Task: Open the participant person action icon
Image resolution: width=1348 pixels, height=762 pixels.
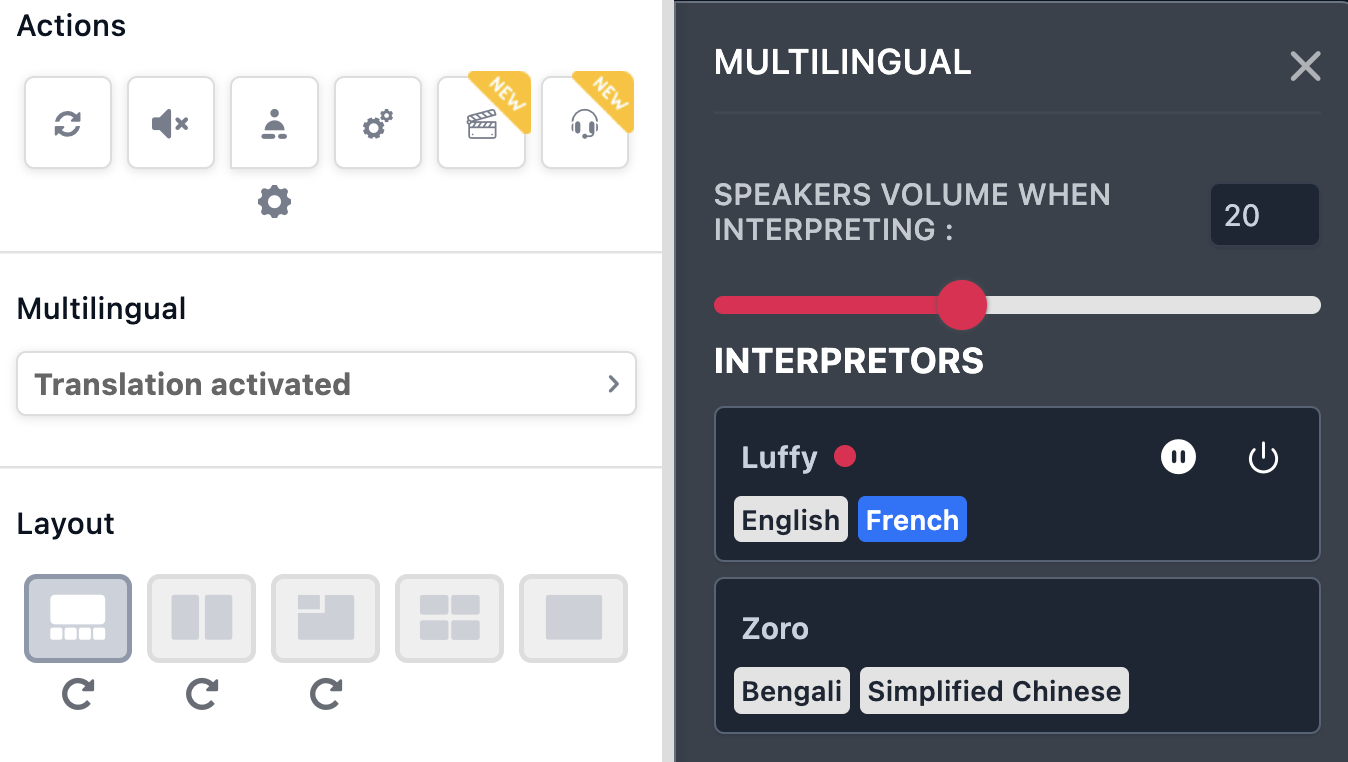Action: click(x=274, y=123)
